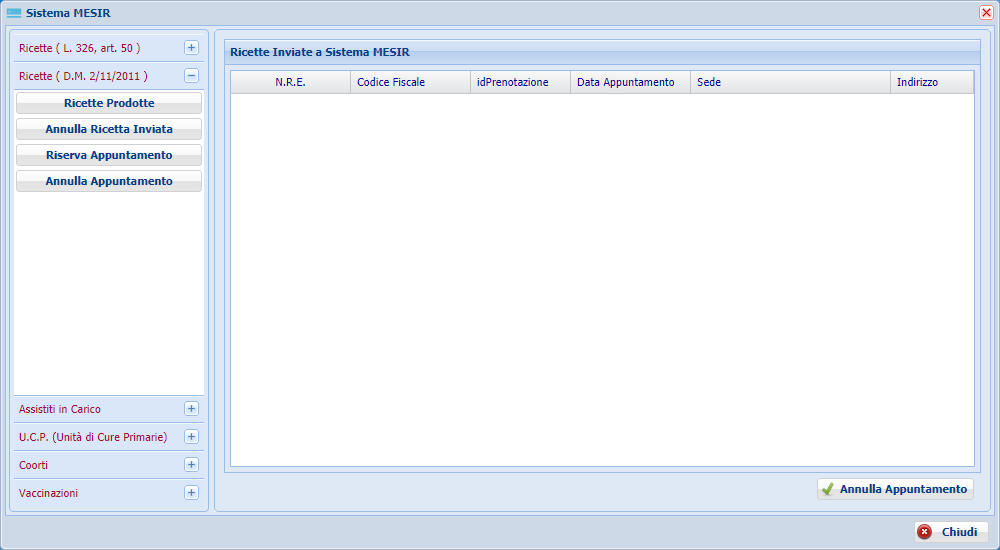Expand the Vaccinazioni section
This screenshot has width=1000, height=550.
[x=191, y=493]
